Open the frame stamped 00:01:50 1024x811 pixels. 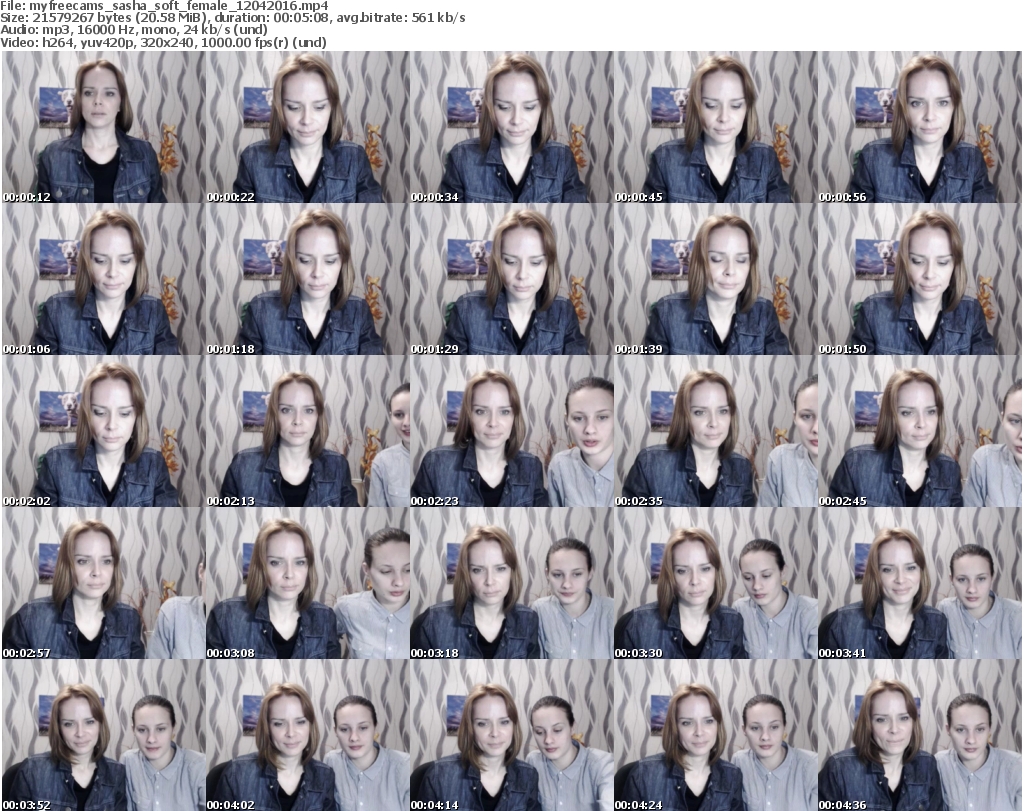pos(920,279)
